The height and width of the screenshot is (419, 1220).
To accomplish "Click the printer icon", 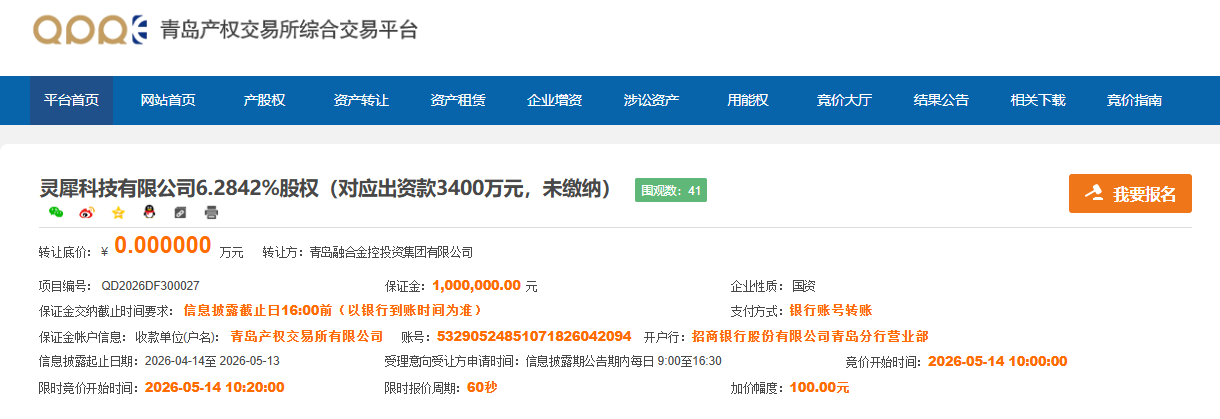I will pyautogui.click(x=211, y=213).
